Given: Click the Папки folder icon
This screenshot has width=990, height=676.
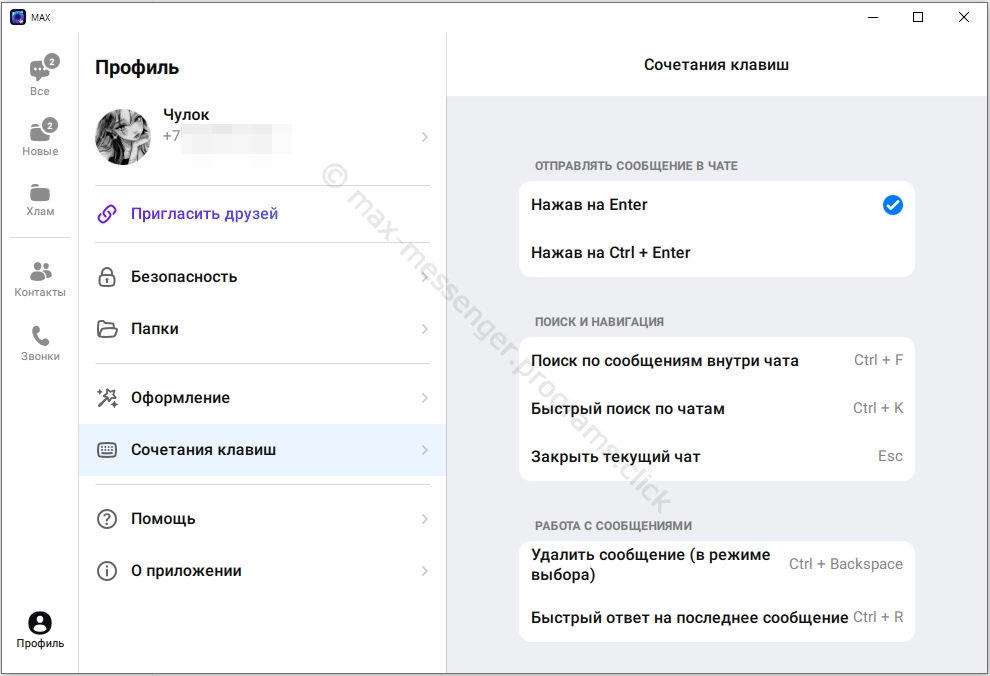Looking at the screenshot, I should [108, 329].
